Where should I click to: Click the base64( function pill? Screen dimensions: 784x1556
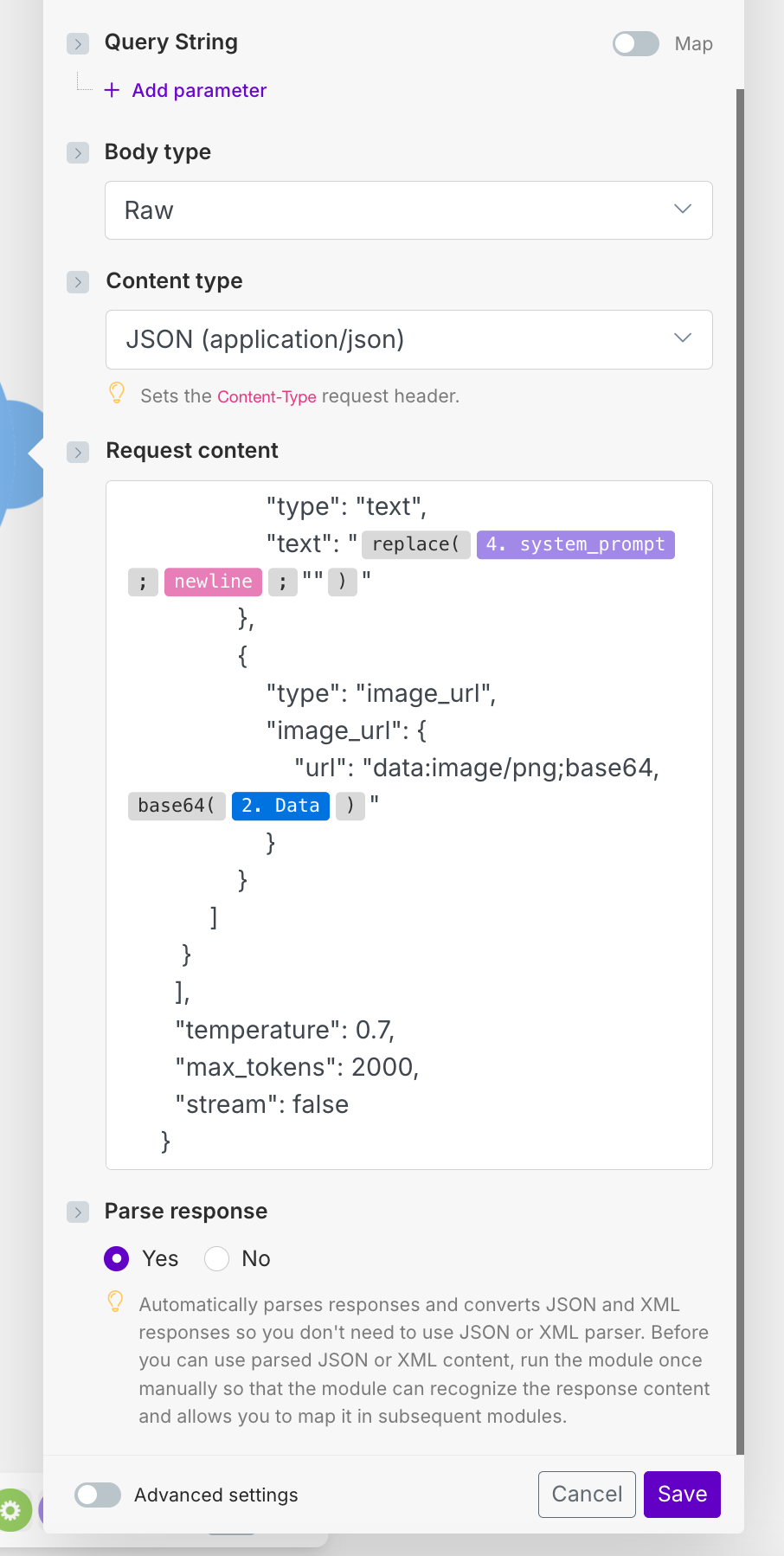(x=177, y=806)
